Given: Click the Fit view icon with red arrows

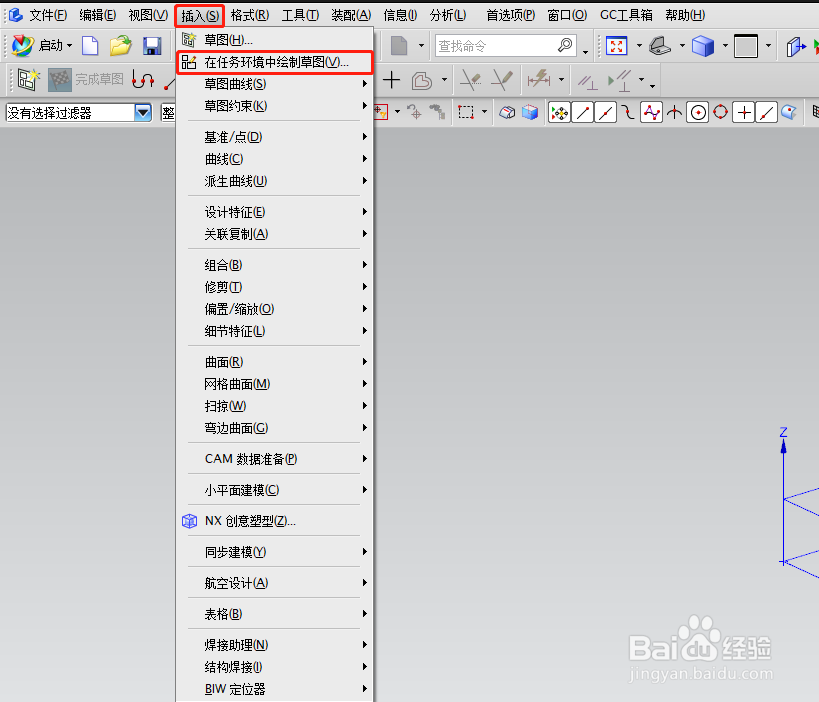Looking at the screenshot, I should (x=616, y=46).
